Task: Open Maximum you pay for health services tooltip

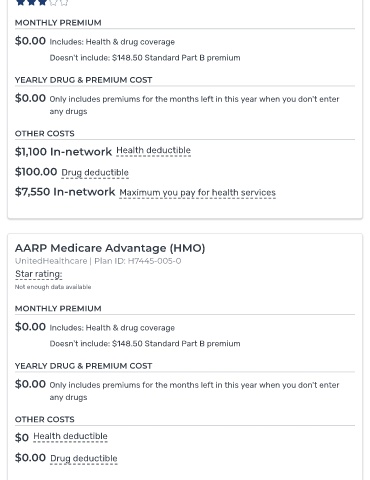Action: coord(197,193)
